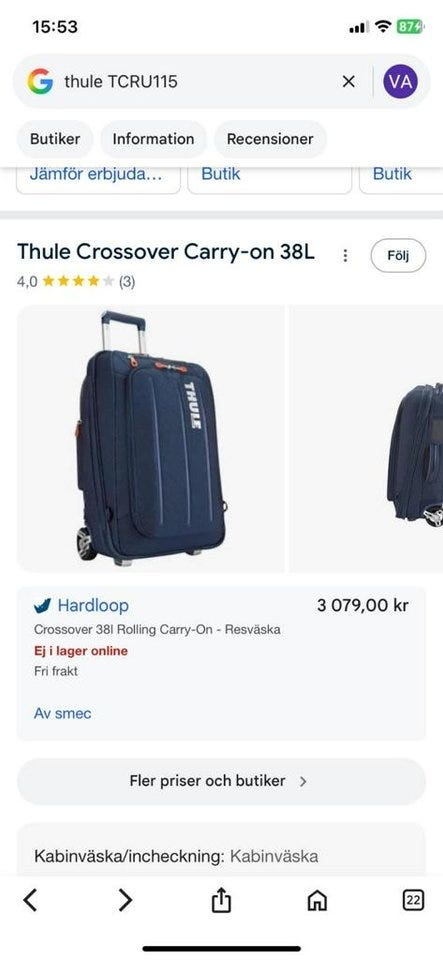
Task: Tap the Google logo icon
Action: click(x=40, y=81)
